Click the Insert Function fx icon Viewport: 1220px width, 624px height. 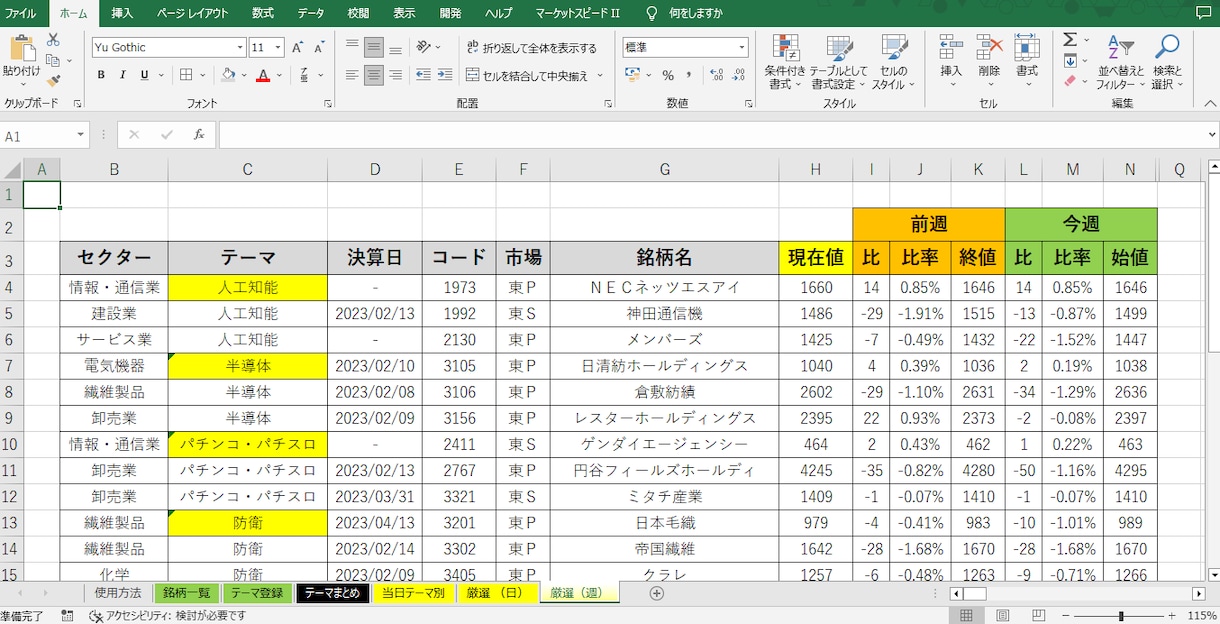coord(199,135)
